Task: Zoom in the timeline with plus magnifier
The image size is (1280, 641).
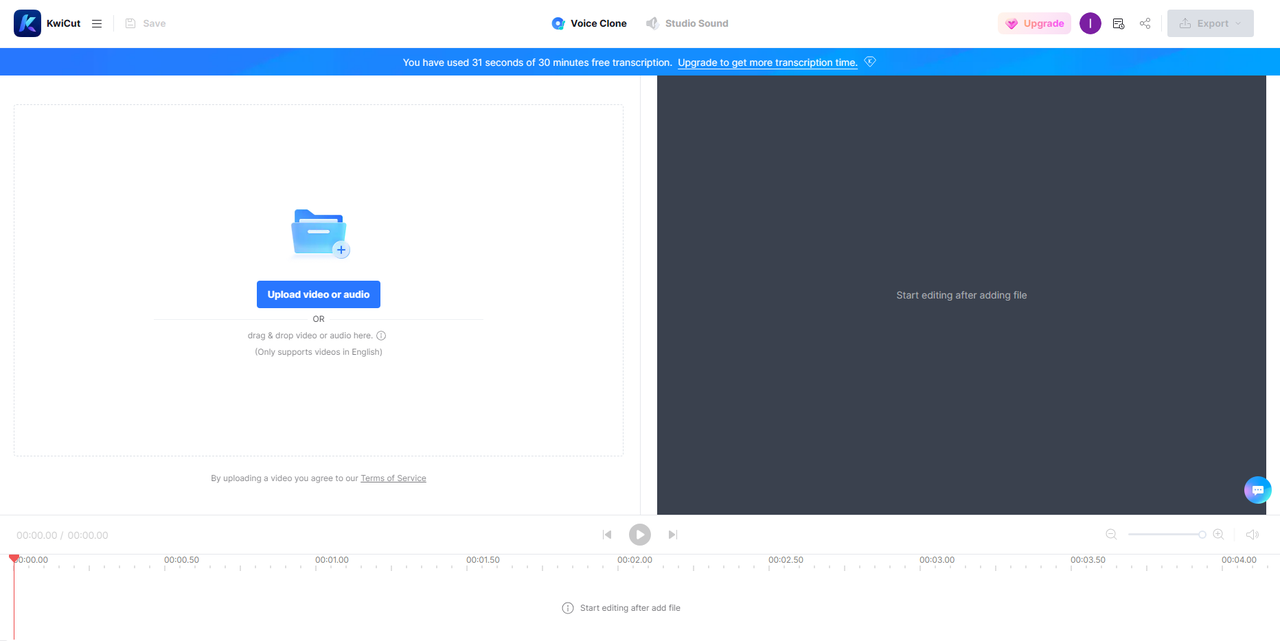Action: pos(1218,535)
